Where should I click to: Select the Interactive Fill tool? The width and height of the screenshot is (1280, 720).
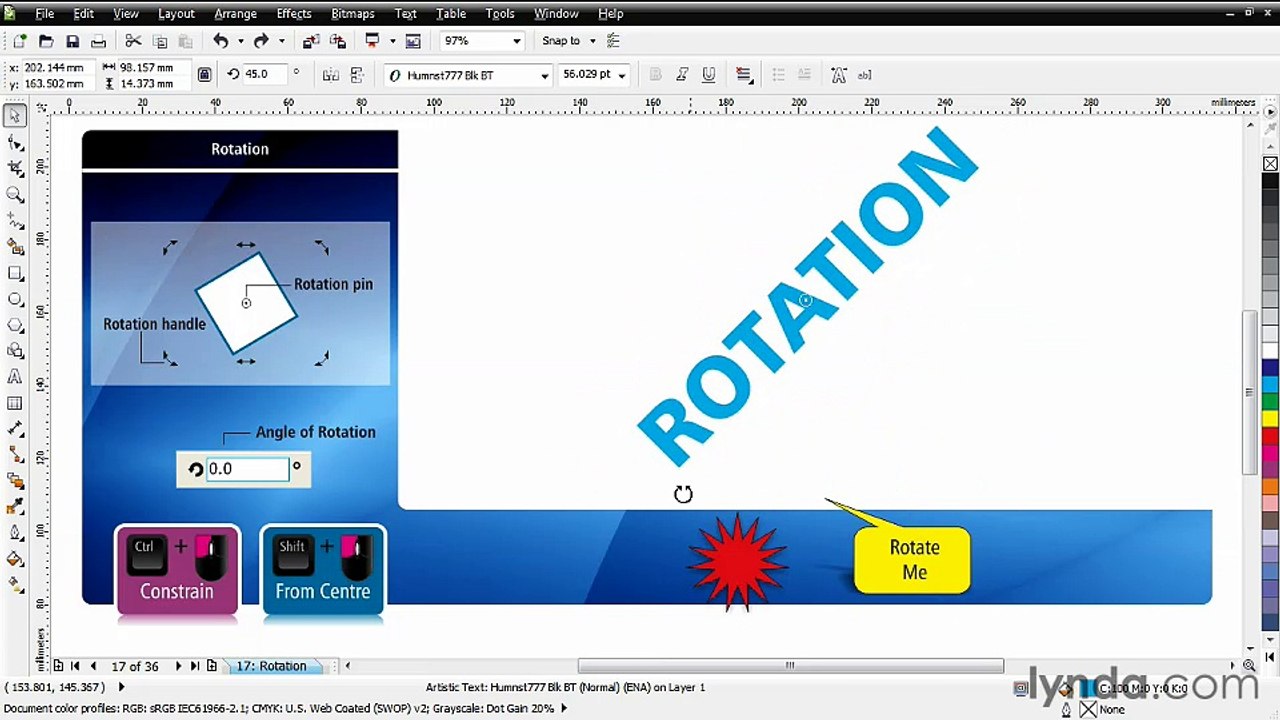point(15,585)
